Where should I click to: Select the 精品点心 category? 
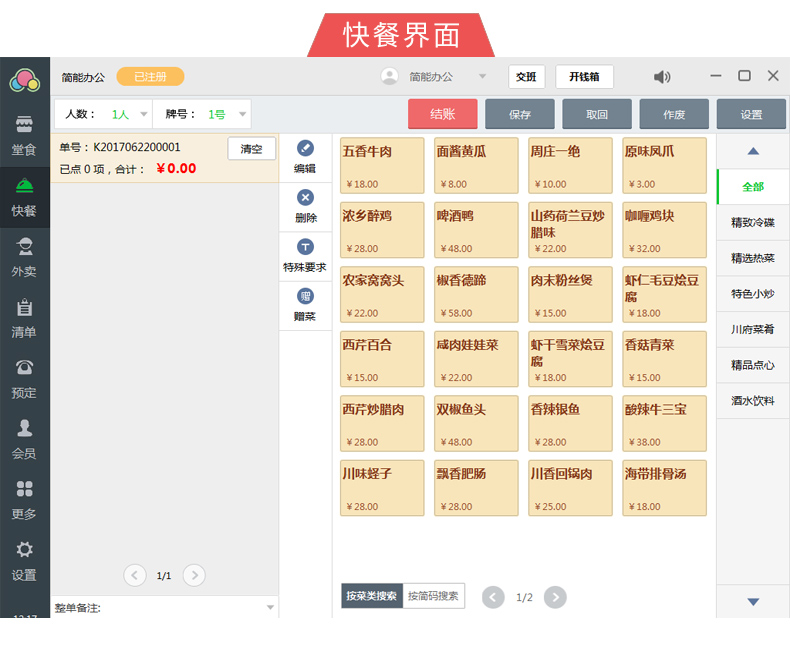click(x=753, y=365)
